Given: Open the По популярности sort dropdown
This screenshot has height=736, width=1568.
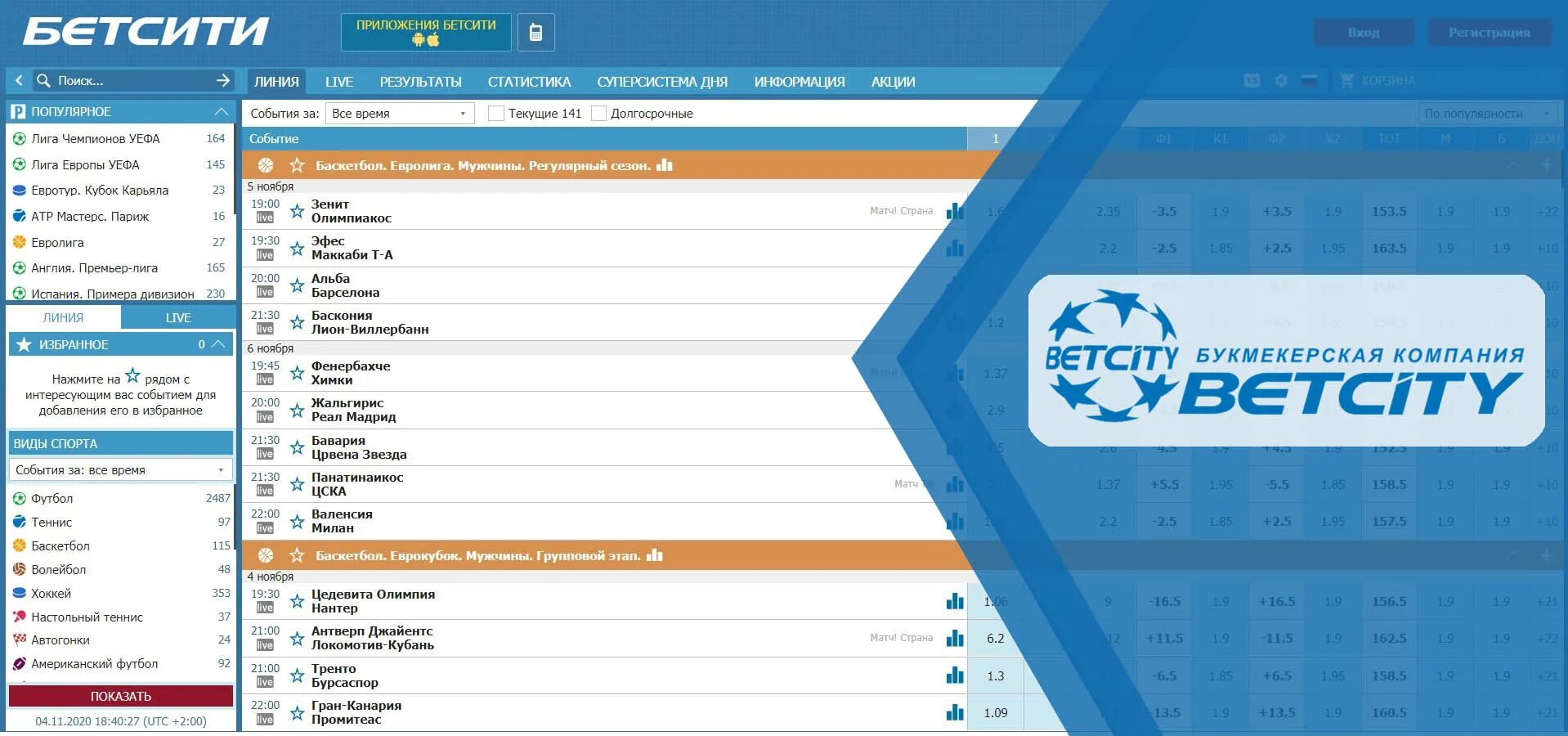Looking at the screenshot, I should point(1488,114).
